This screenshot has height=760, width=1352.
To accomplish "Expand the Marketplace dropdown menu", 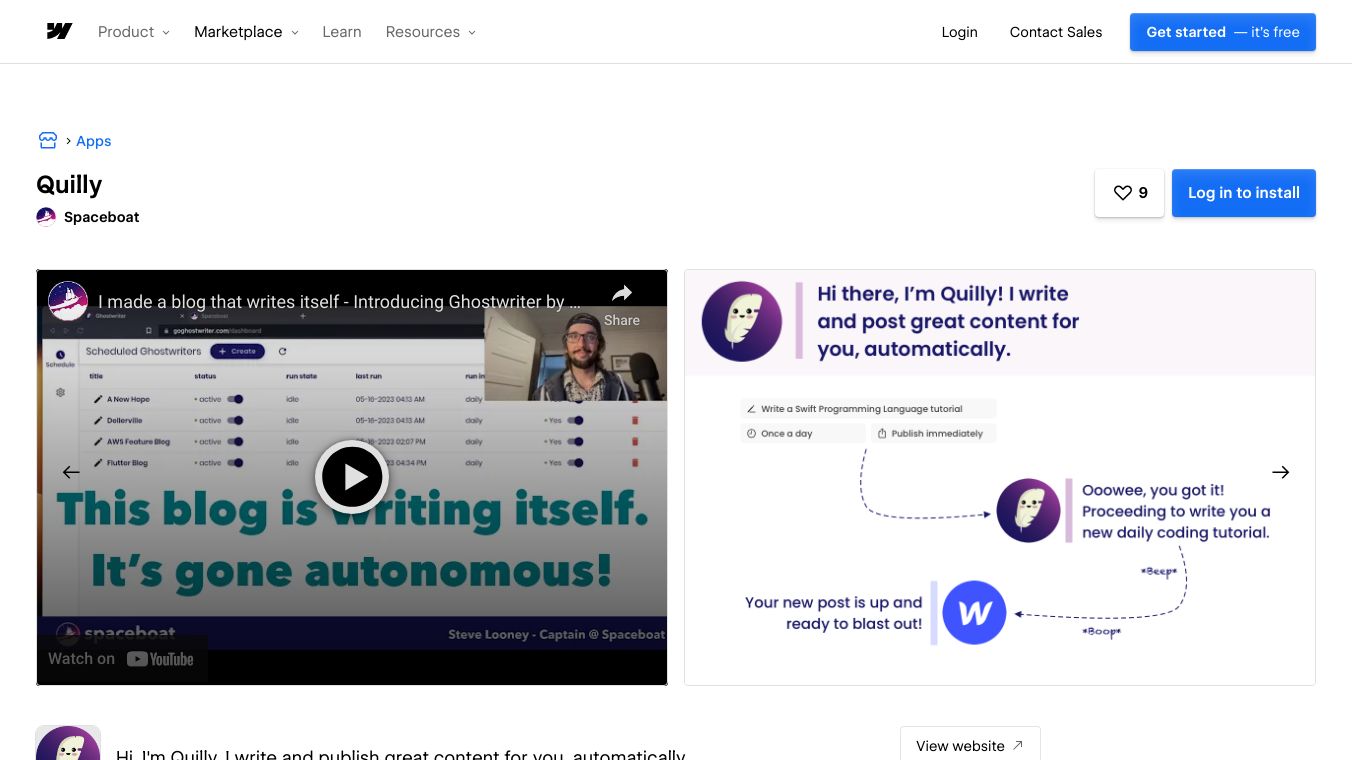I will (247, 32).
